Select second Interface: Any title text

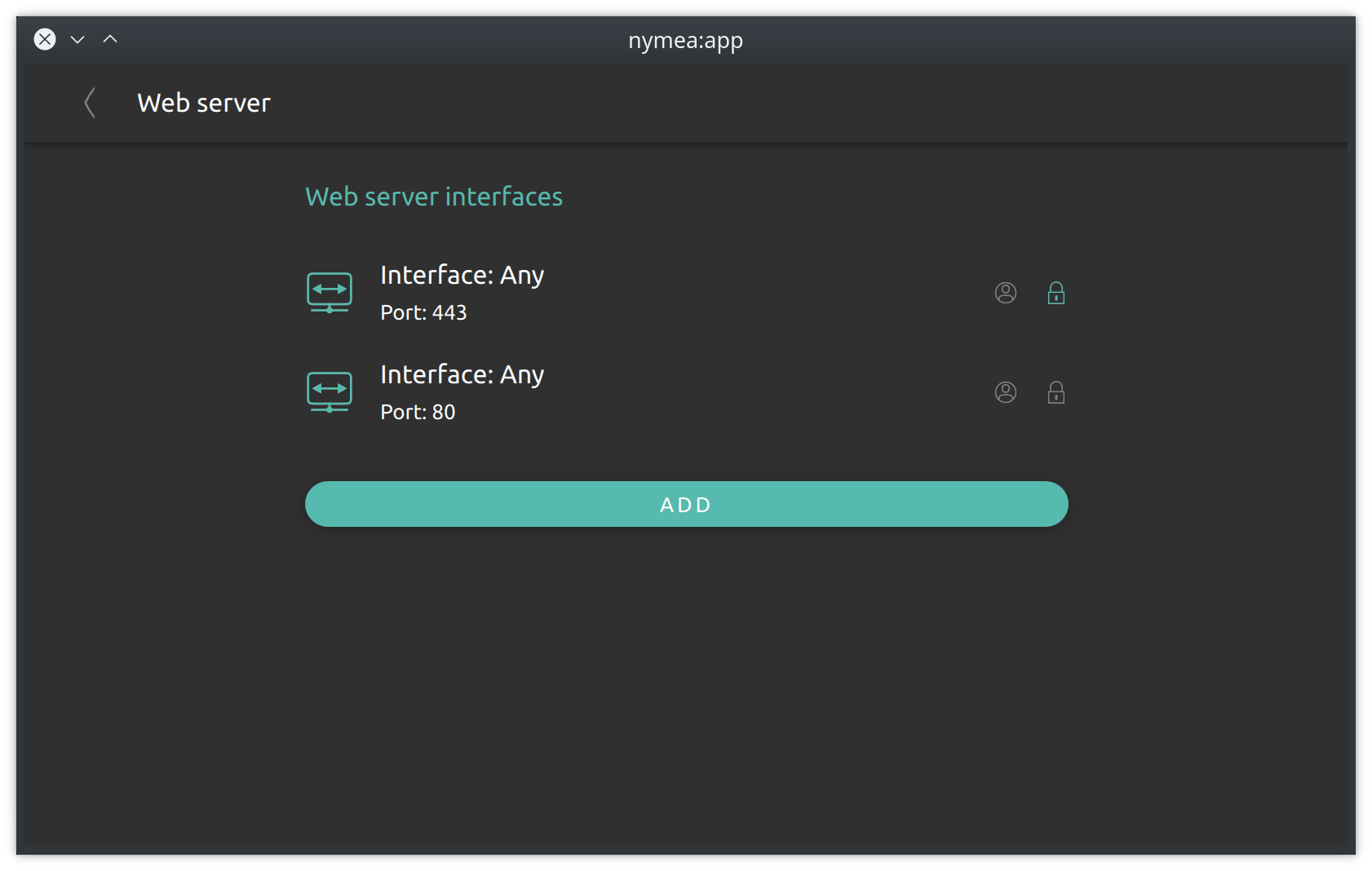pyautogui.click(x=462, y=374)
